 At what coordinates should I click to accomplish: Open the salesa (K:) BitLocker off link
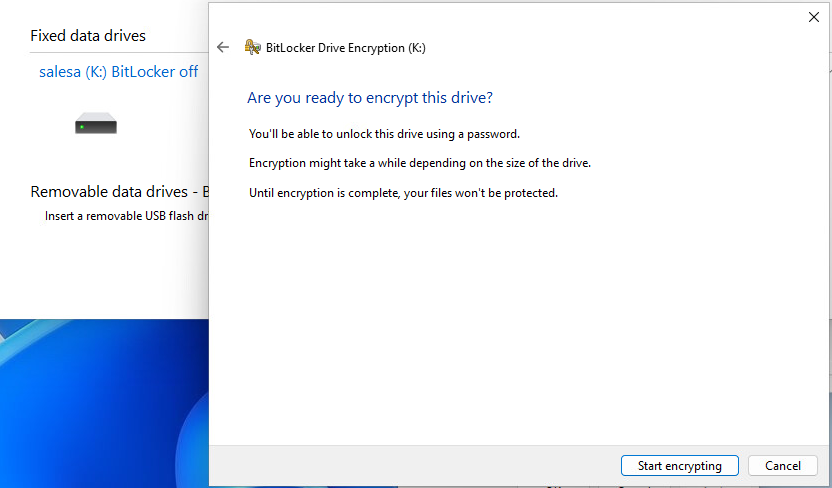coord(118,72)
